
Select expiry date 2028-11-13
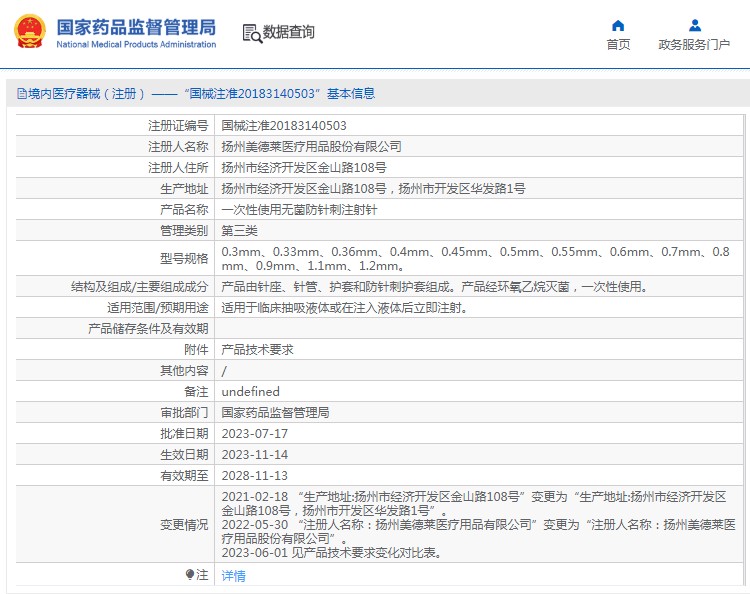pos(255,476)
